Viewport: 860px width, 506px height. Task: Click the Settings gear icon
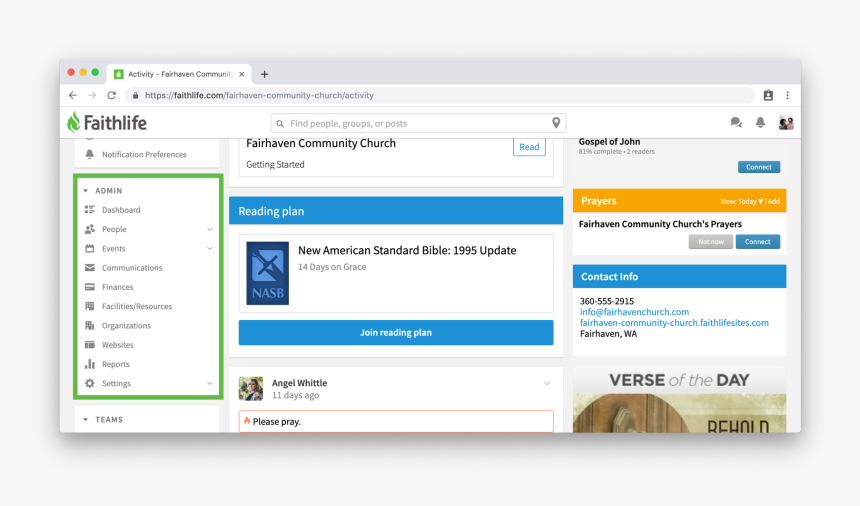90,383
